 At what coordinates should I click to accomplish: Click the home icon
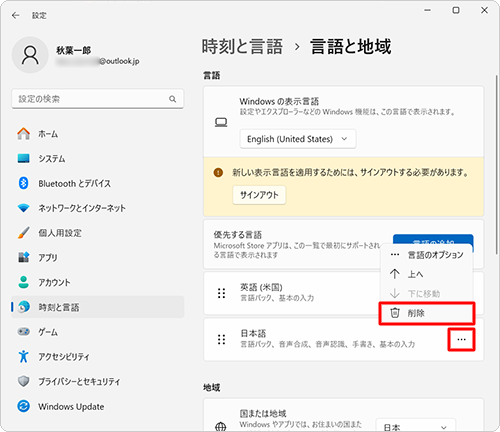point(23,134)
